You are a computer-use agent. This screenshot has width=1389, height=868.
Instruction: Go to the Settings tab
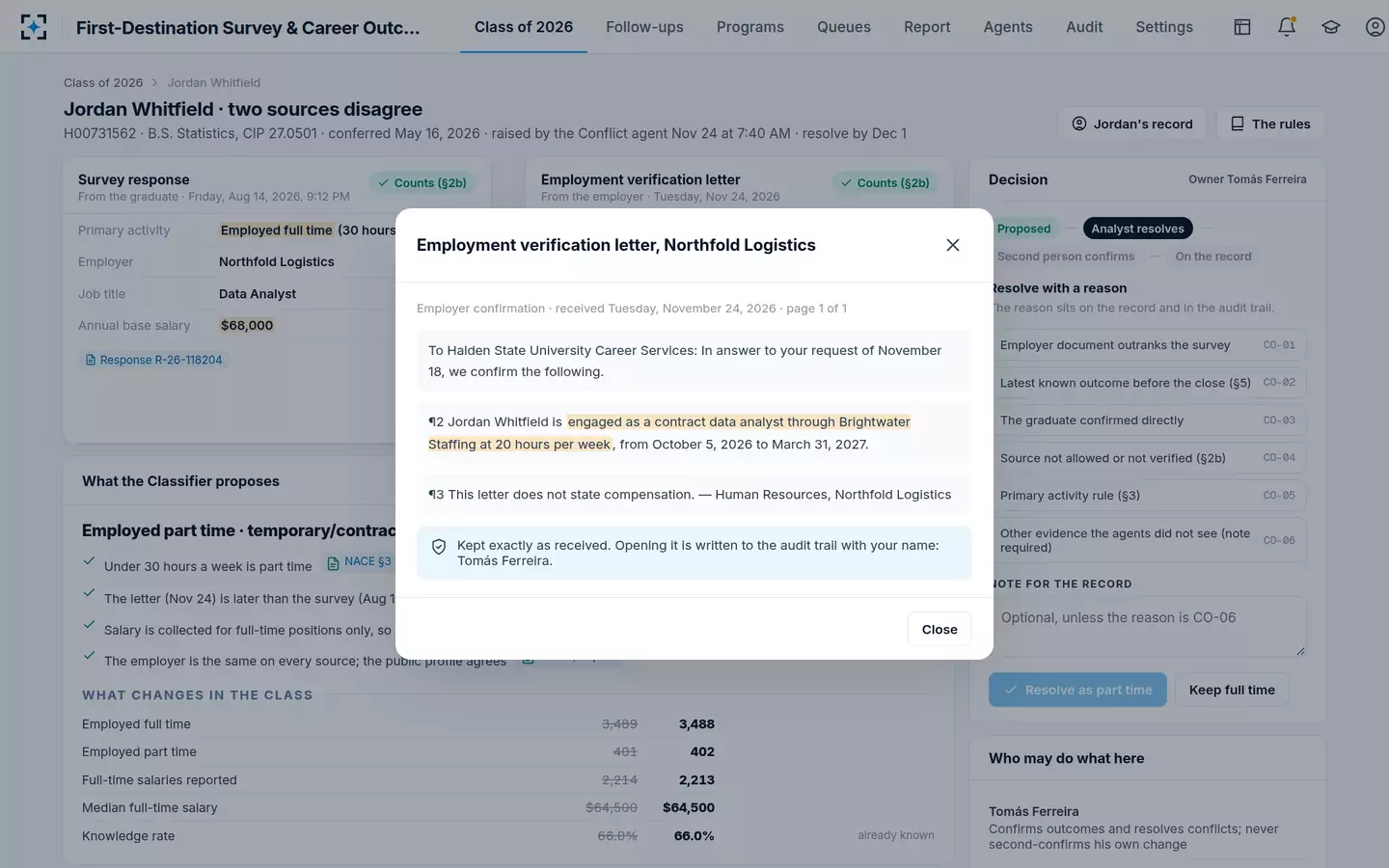click(x=1164, y=27)
